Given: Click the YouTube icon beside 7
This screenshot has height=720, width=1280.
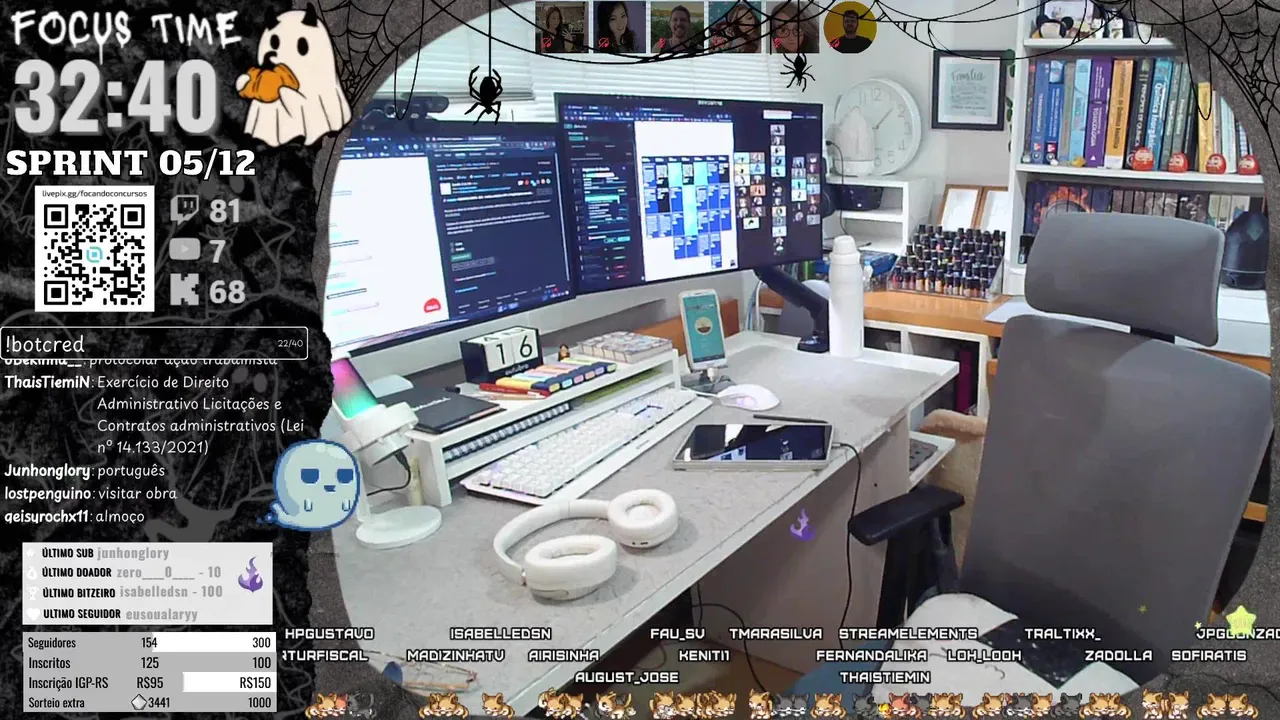Looking at the screenshot, I should pyautogui.click(x=184, y=251).
